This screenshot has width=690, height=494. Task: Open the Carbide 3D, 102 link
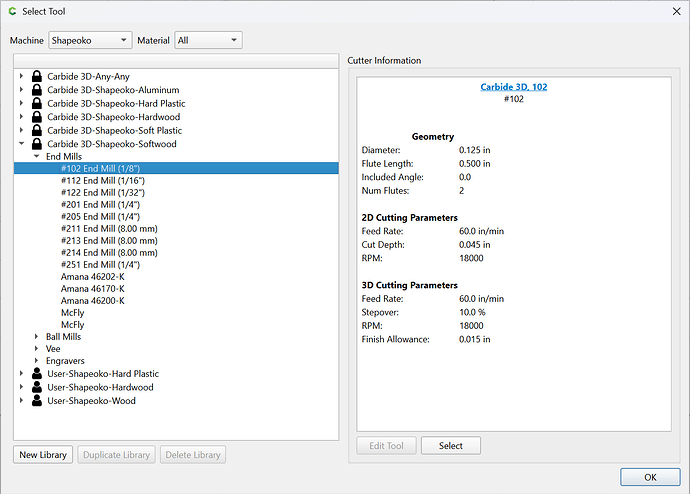514,87
